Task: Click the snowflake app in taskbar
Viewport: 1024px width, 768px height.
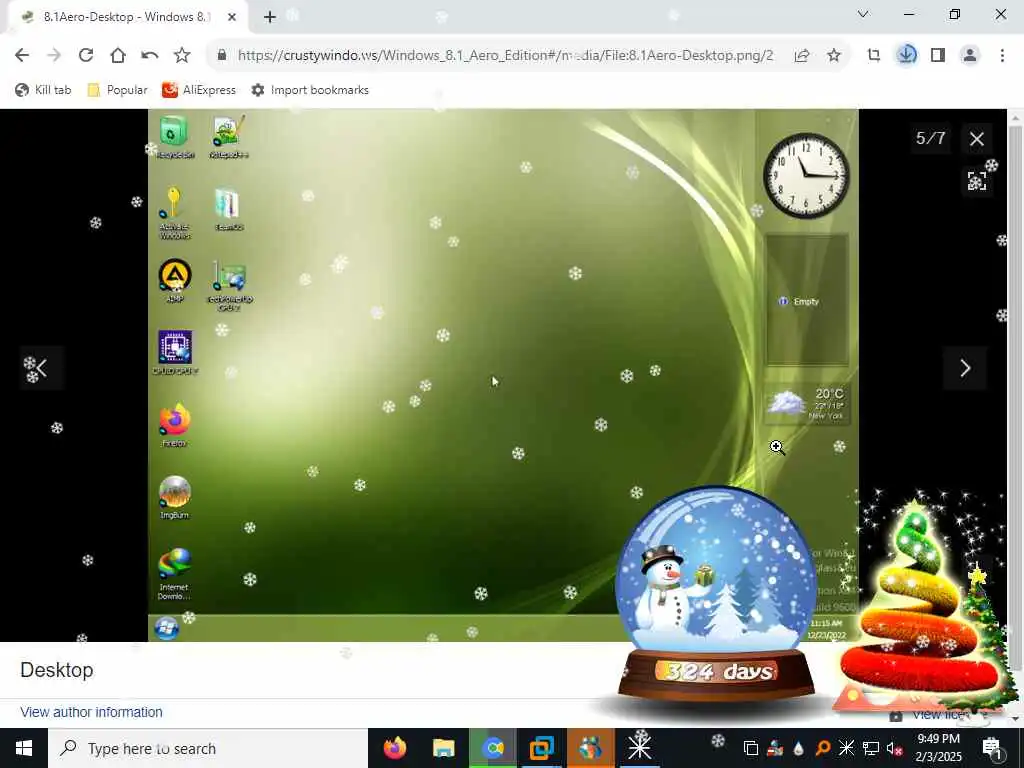Action: point(639,748)
